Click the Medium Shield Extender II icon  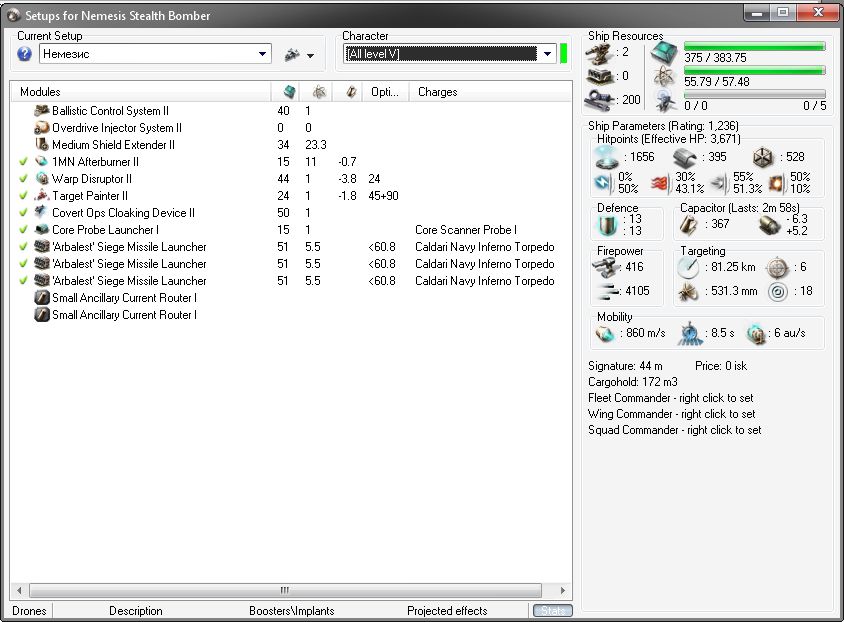click(x=41, y=145)
